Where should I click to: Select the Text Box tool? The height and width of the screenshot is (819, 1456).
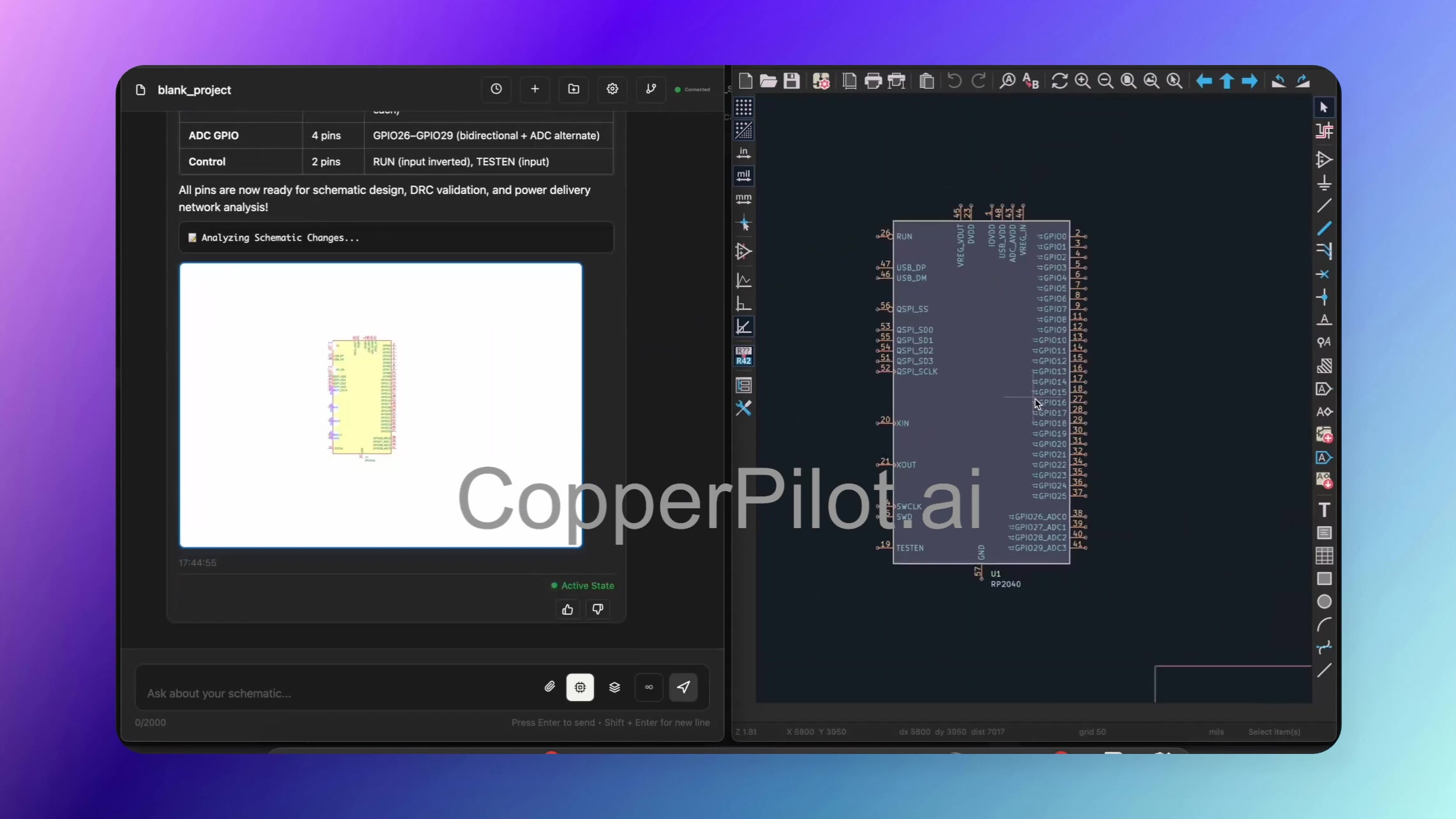(x=1324, y=533)
